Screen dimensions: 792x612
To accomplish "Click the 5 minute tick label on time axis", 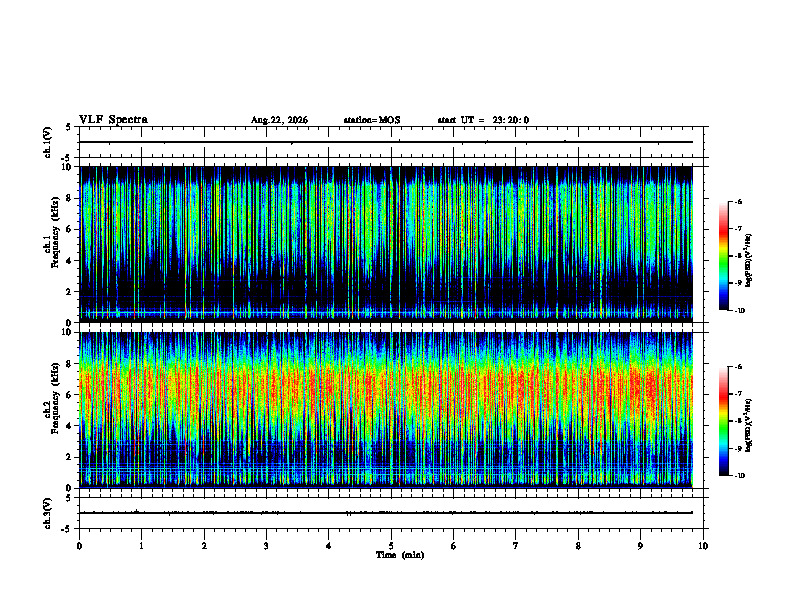I will pyautogui.click(x=391, y=546).
